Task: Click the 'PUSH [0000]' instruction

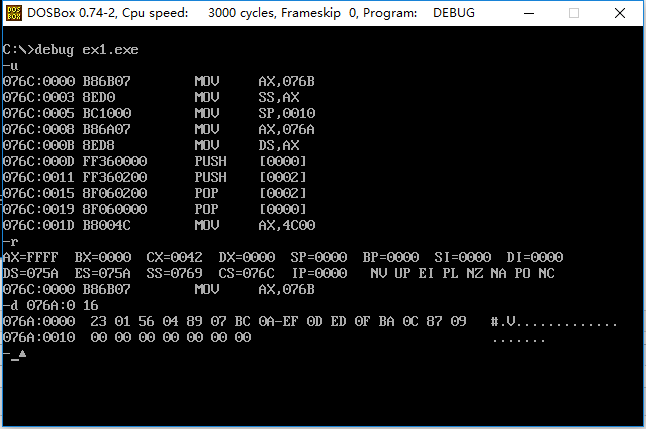Action: coord(250,162)
